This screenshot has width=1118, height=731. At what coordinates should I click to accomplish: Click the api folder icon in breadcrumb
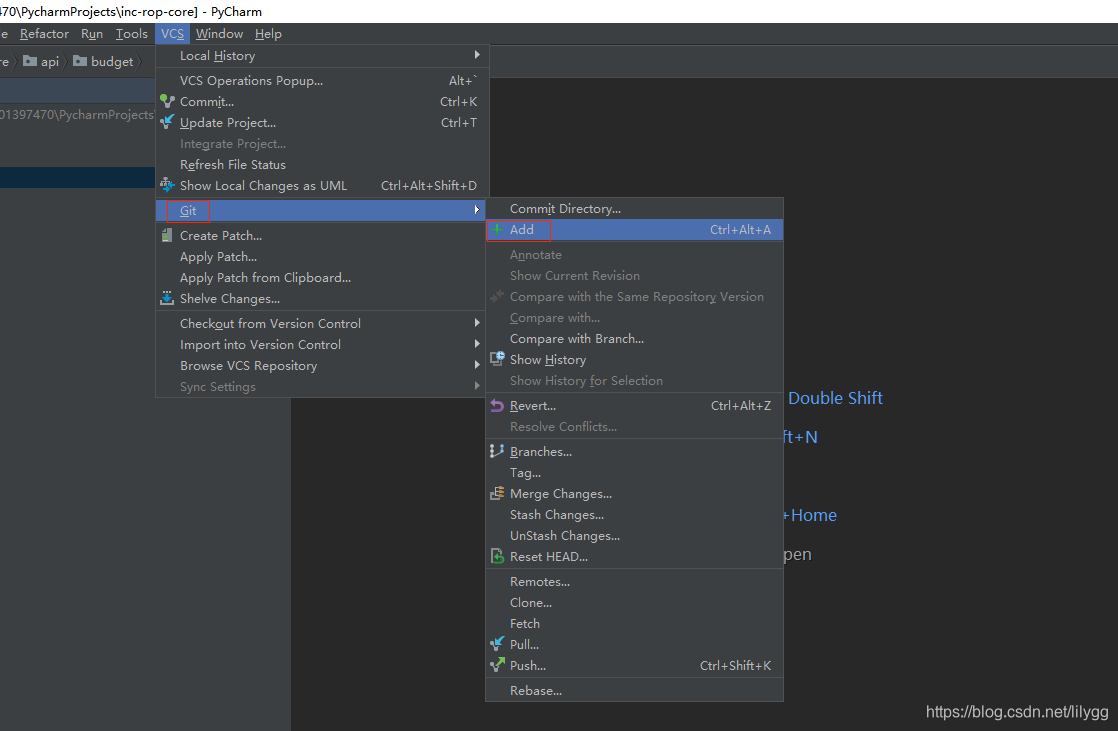pyautogui.click(x=30, y=61)
